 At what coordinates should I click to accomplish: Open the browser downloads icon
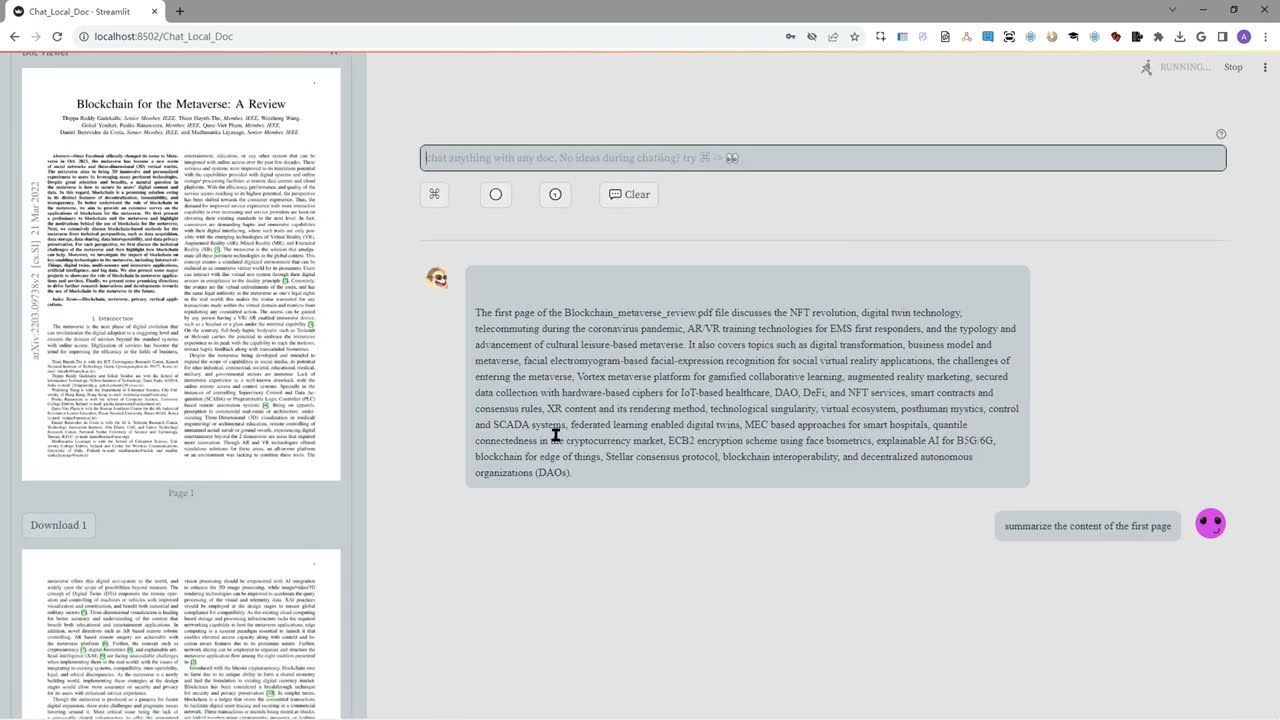click(1180, 37)
